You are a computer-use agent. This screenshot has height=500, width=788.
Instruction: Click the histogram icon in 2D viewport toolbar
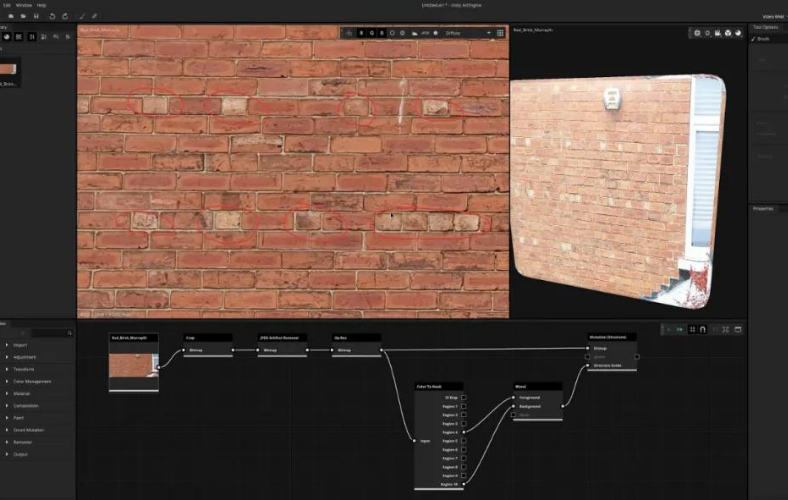click(x=415, y=33)
